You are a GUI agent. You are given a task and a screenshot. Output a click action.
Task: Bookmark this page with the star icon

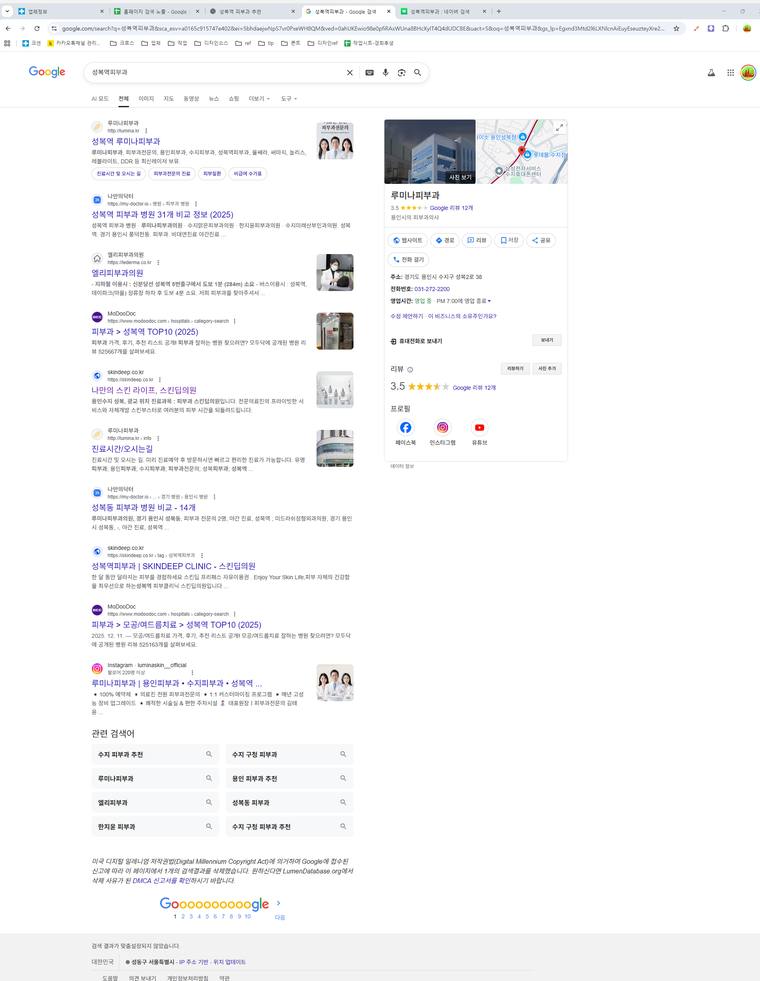click(x=676, y=28)
